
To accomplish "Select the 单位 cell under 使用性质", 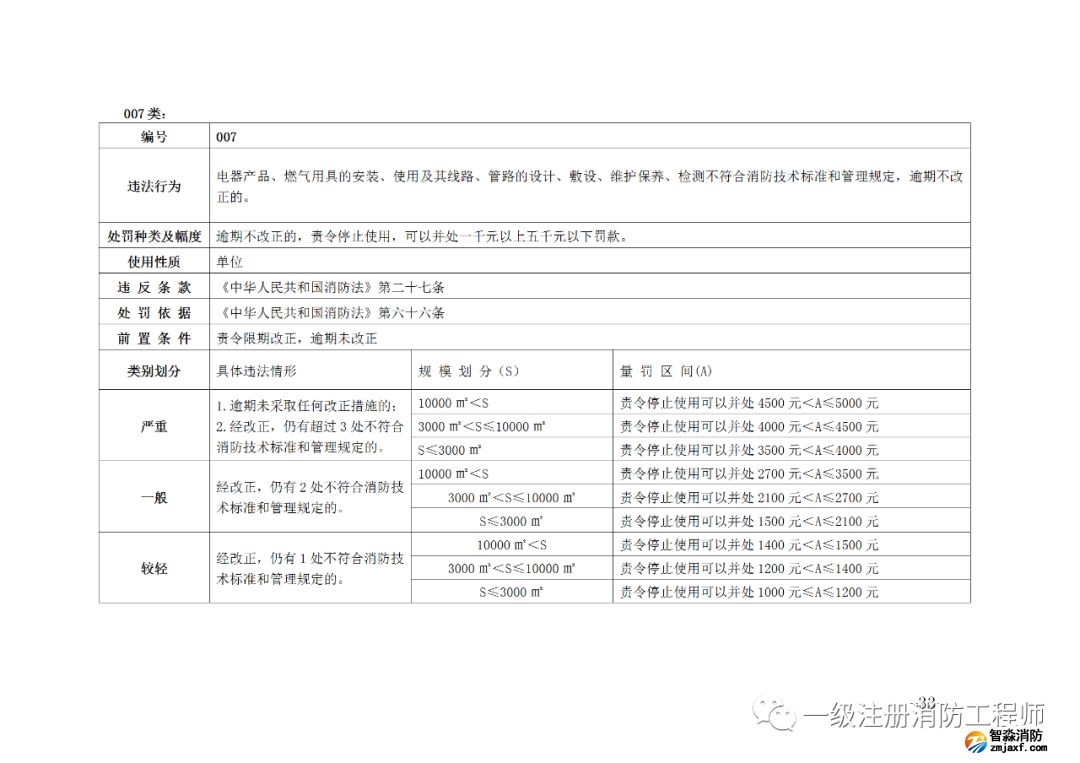I will (x=230, y=262).
